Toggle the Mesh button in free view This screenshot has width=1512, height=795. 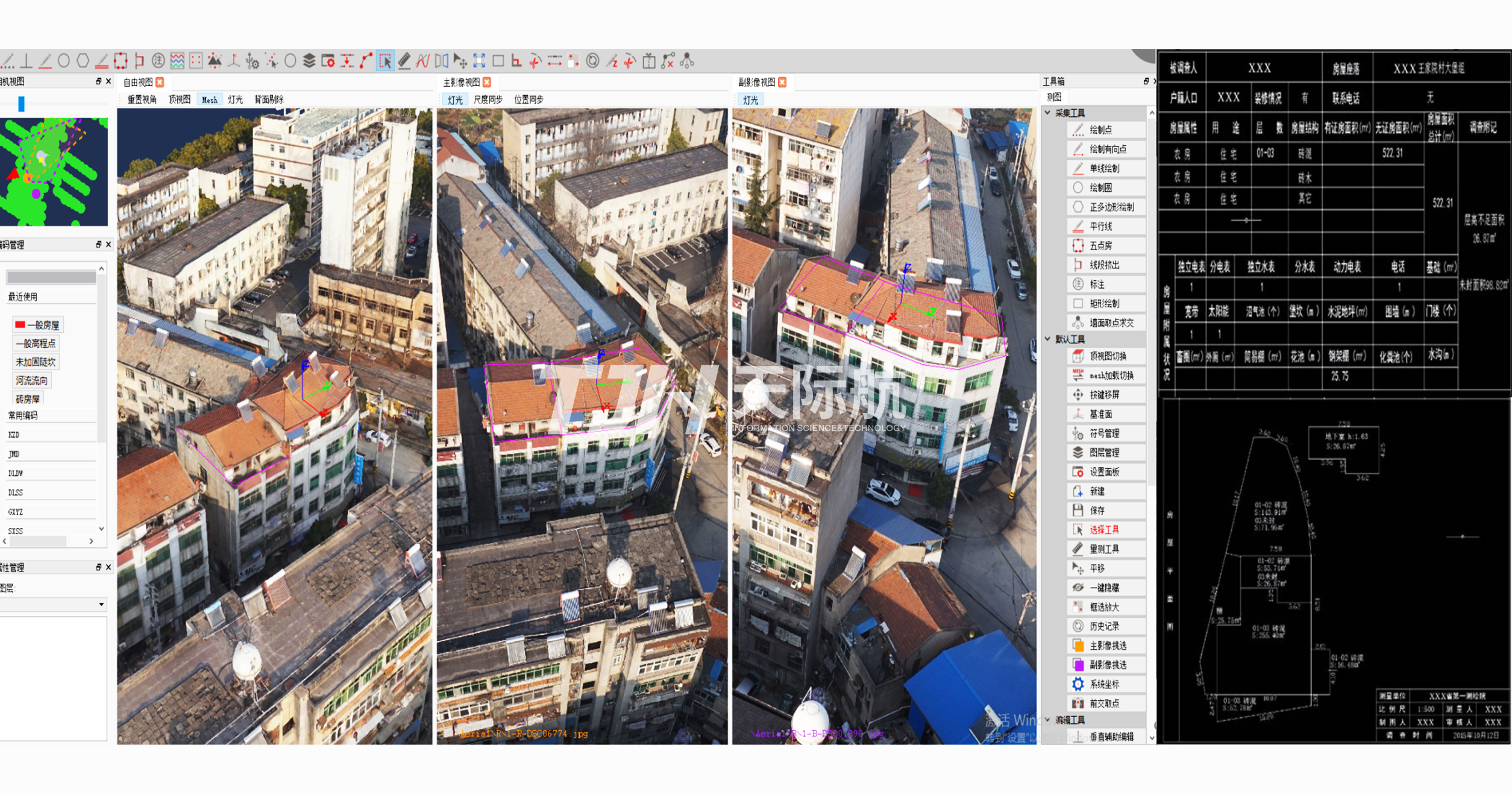pos(209,99)
